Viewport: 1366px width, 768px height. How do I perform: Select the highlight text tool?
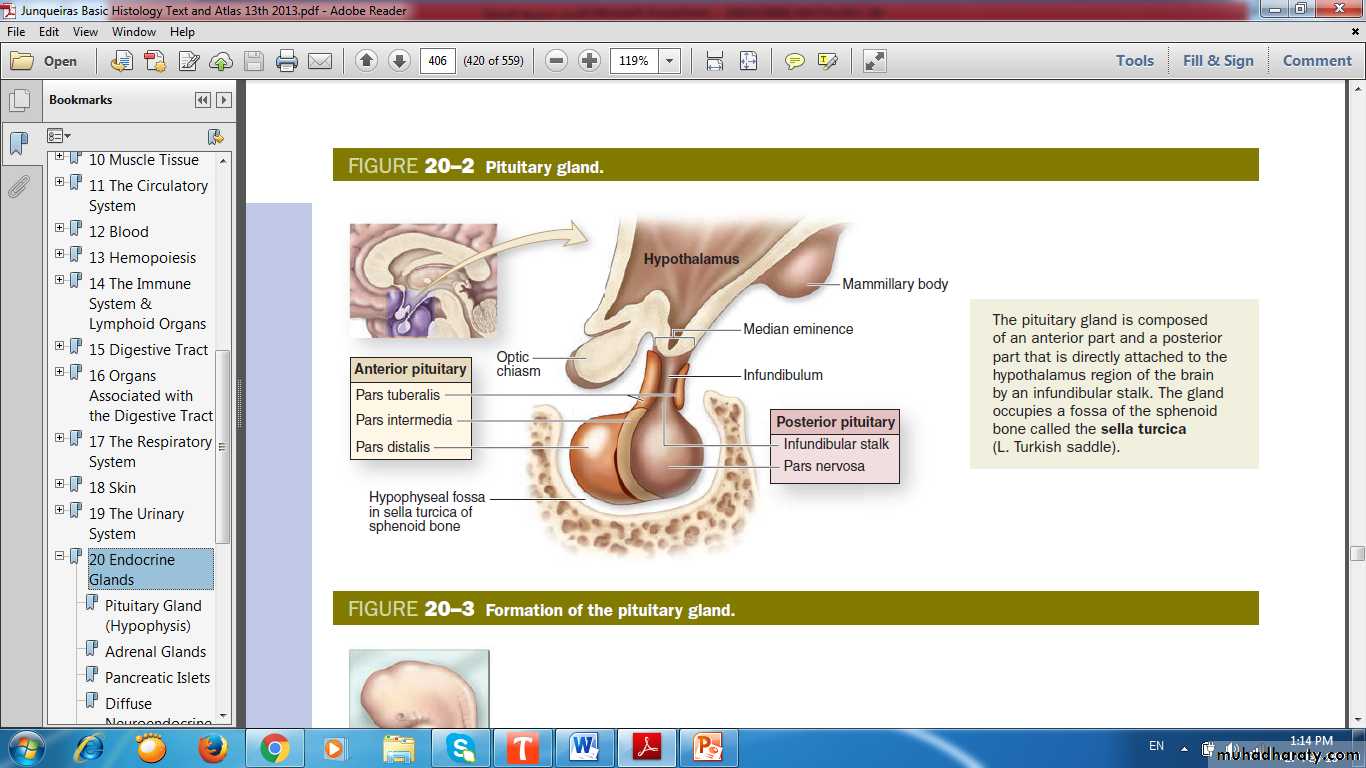pos(827,61)
